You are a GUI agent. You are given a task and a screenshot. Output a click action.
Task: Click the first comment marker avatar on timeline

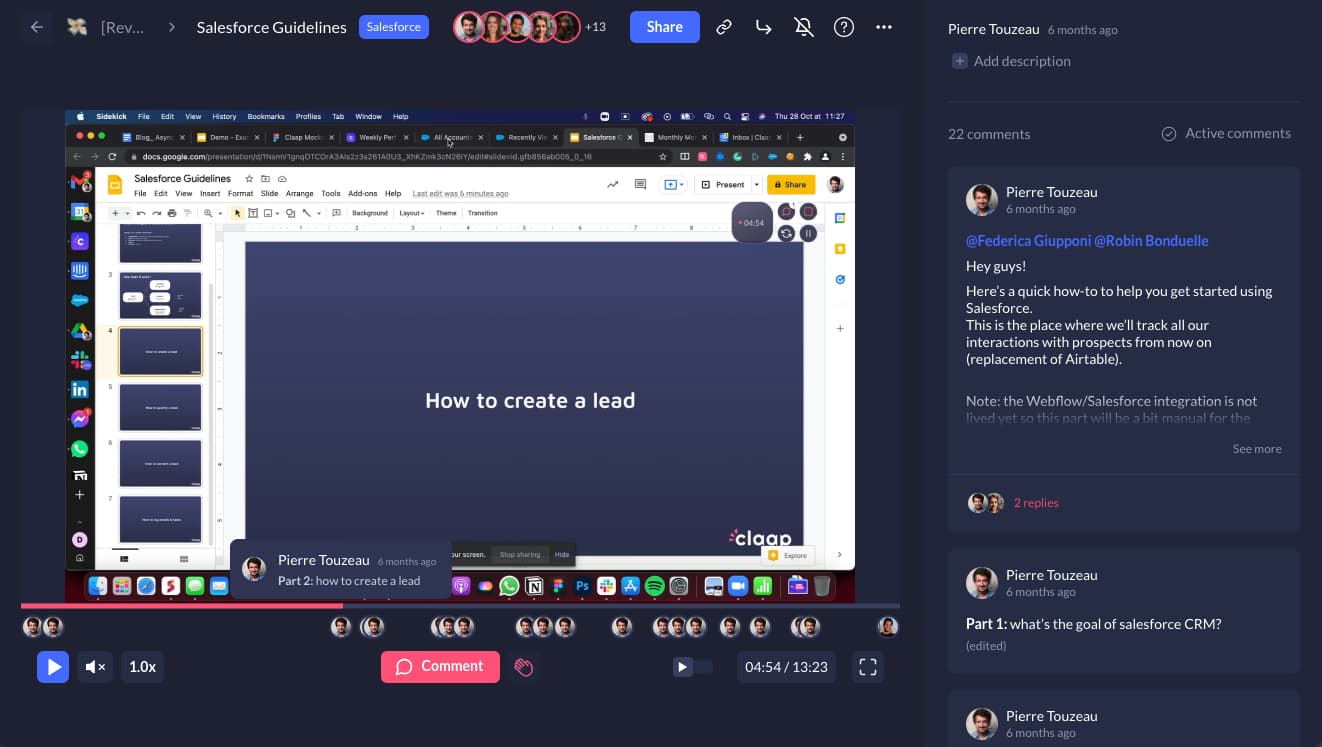[x=32, y=627]
